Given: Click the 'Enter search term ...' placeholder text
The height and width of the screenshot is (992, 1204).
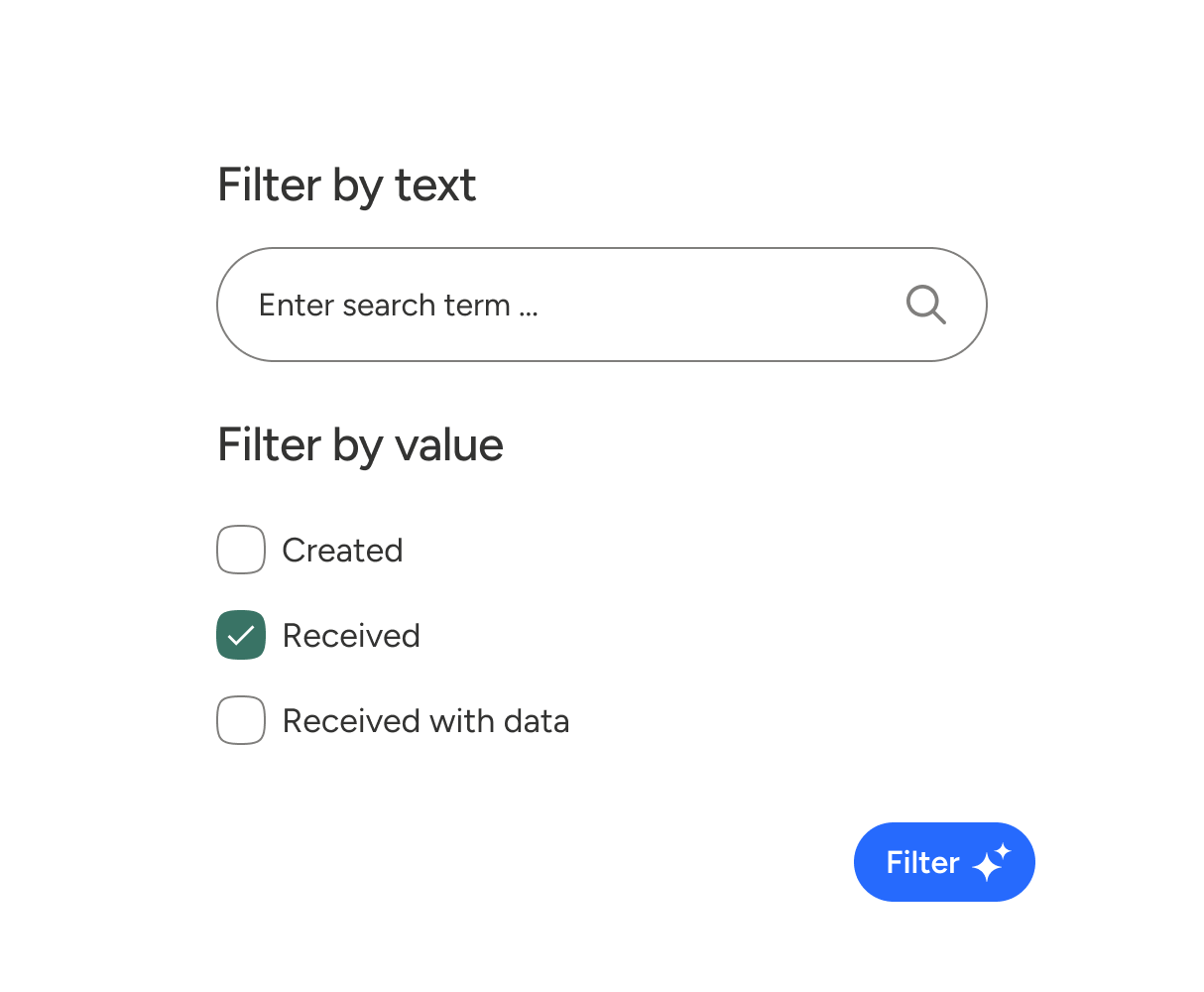Looking at the screenshot, I should tap(398, 305).
